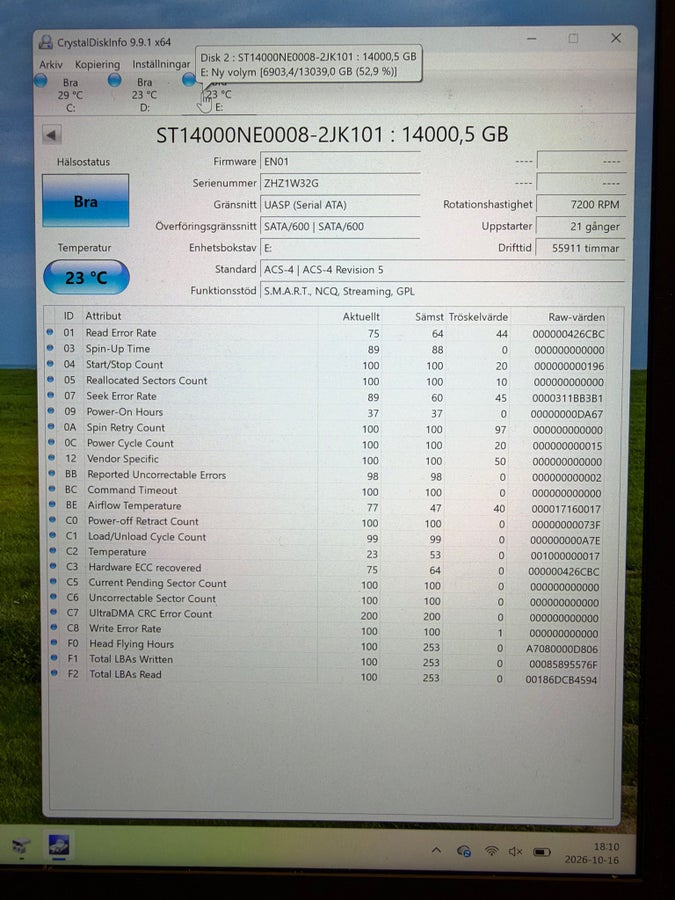Click the Drifttid value 55911 timmar
Viewport: 675px width, 900px height.
(x=580, y=249)
